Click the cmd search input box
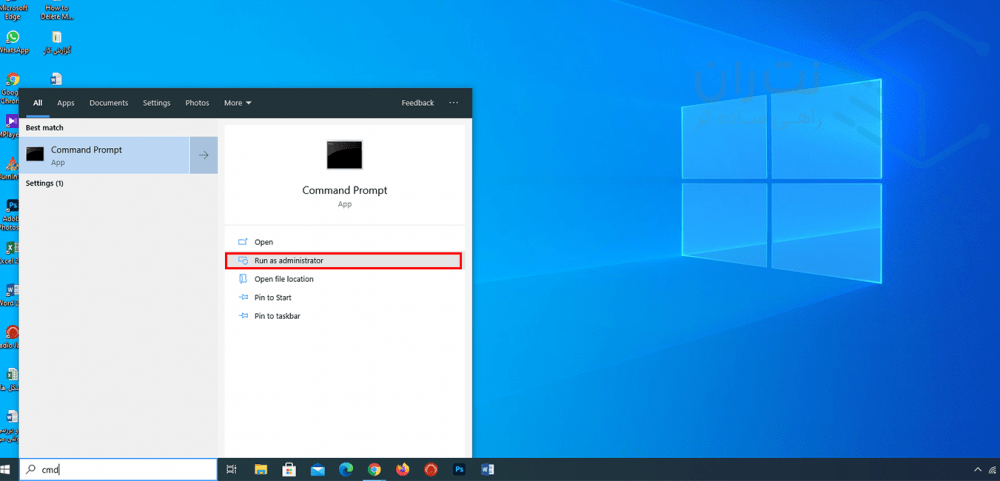The image size is (1000, 481). point(120,469)
